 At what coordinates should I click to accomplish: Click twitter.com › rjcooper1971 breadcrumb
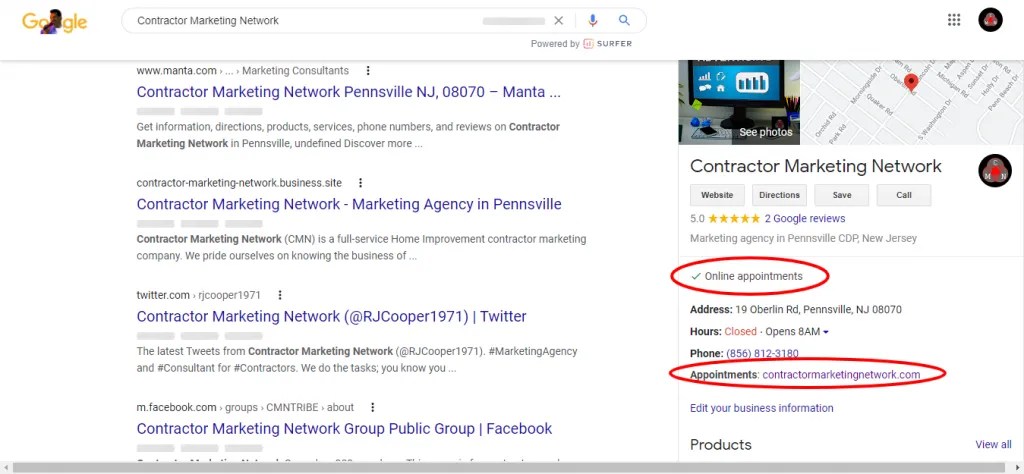coord(199,295)
